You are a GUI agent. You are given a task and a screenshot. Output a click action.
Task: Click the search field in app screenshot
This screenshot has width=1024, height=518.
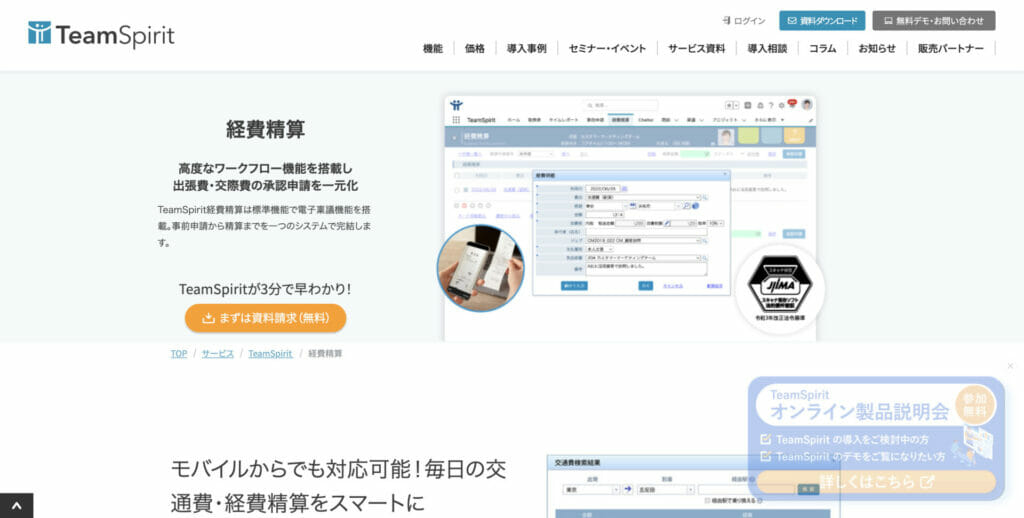[x=620, y=105]
